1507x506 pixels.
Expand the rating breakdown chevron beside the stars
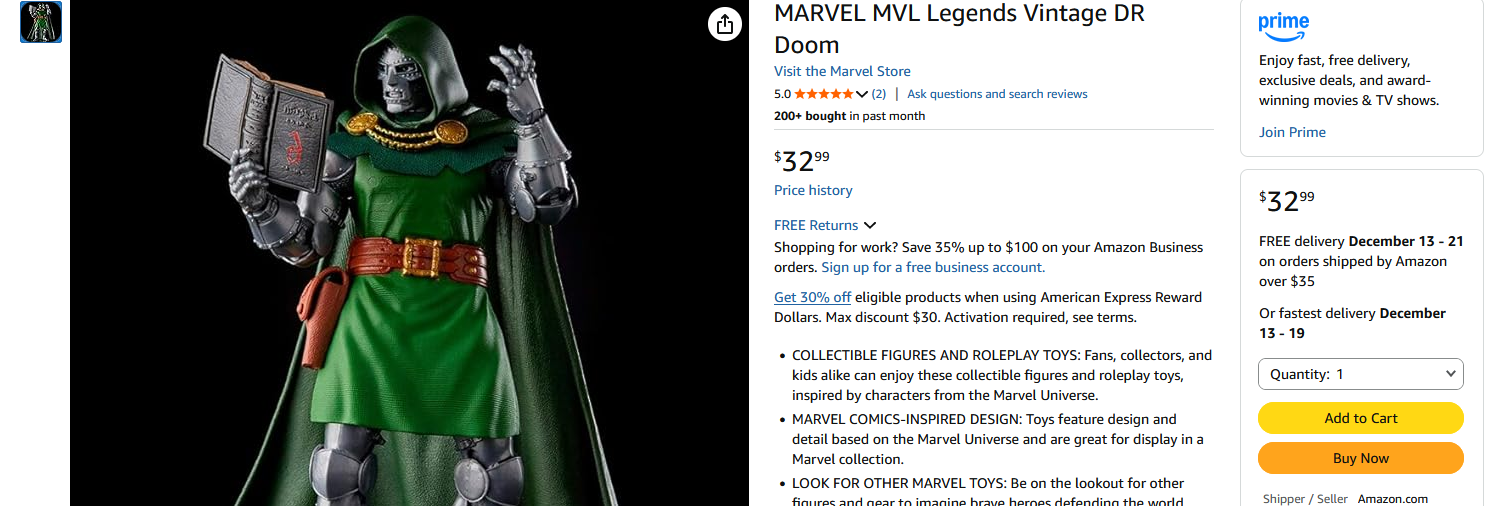(862, 94)
